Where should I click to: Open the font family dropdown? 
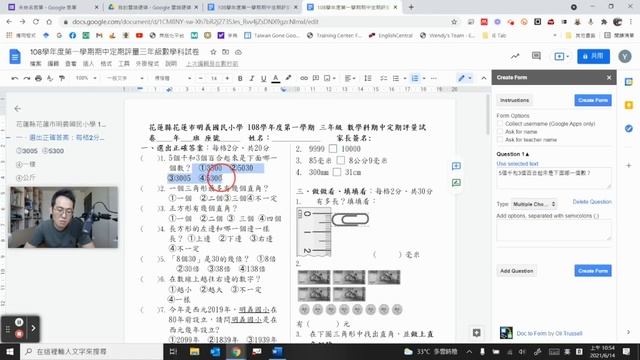[172, 78]
